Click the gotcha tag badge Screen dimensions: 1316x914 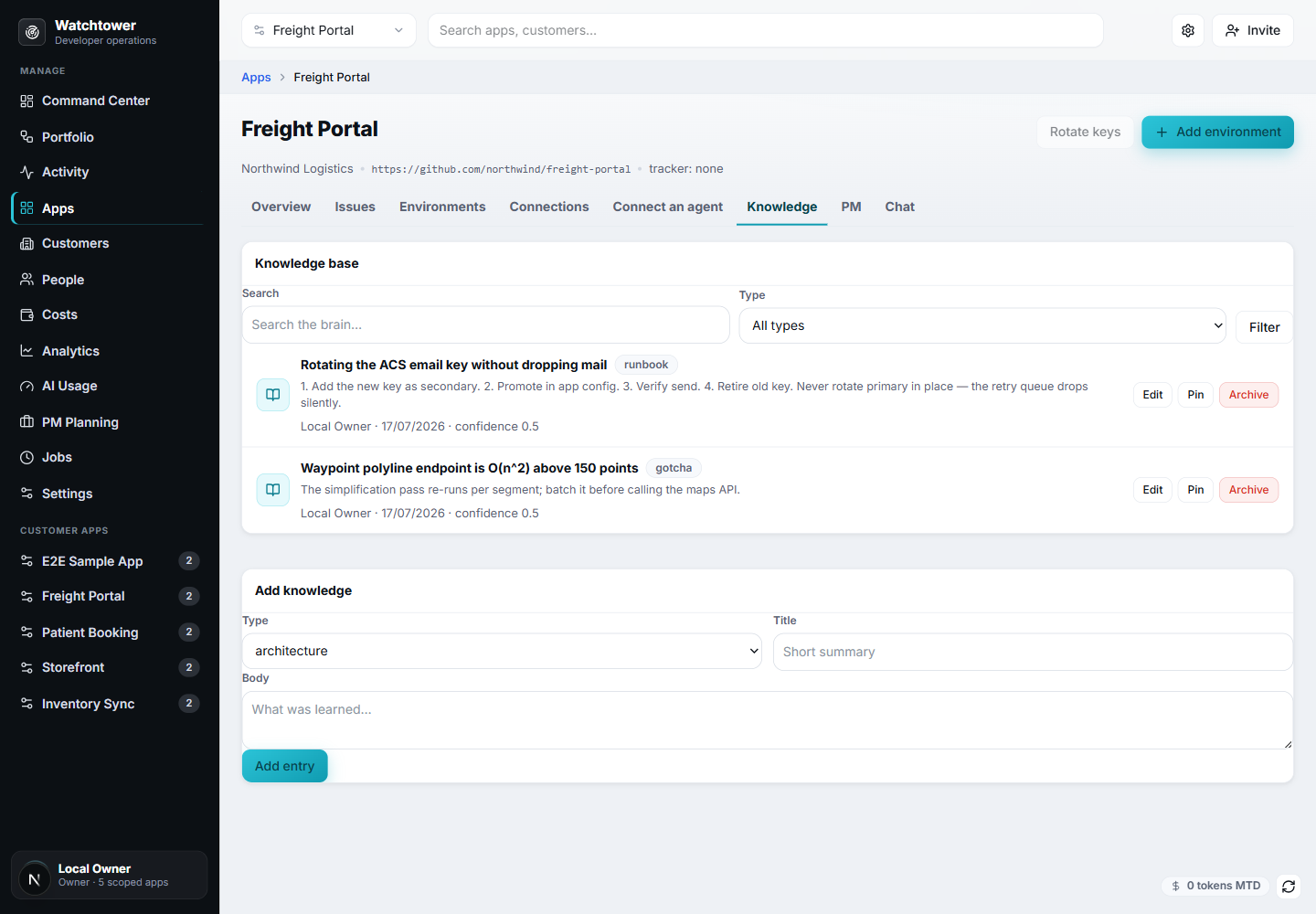click(674, 468)
